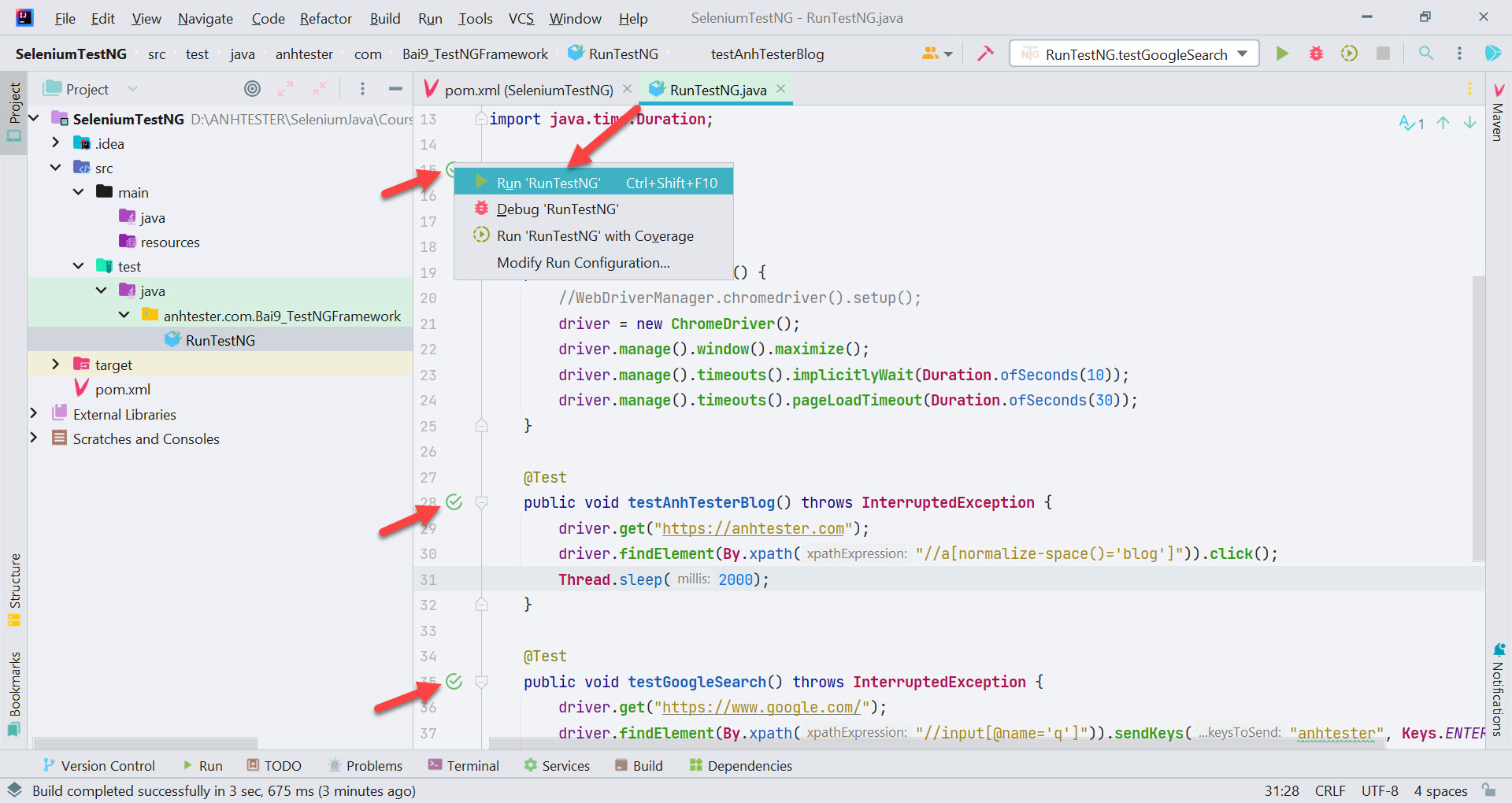This screenshot has height=803, width=1512.
Task: Open Project panel options vertical dots
Action: click(362, 89)
